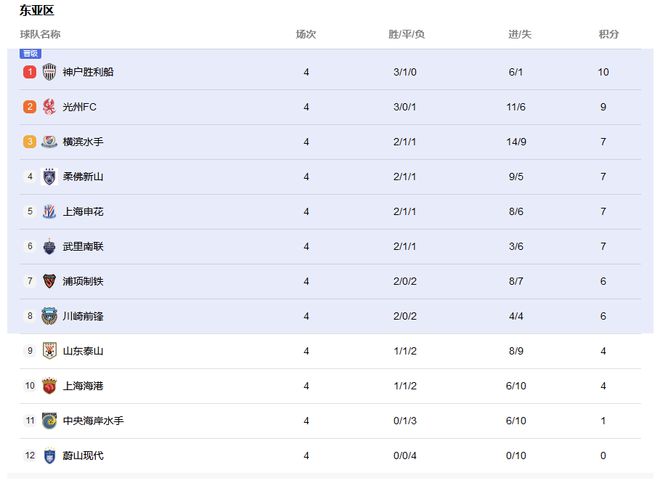Click goals value 8/9 for 山东泰山
Image resolution: width=660 pixels, height=486 pixels.
click(516, 351)
